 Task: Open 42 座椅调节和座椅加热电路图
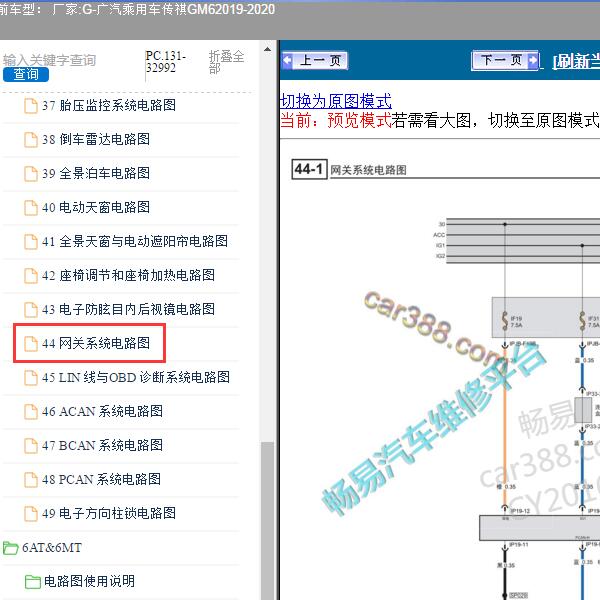[x=128, y=276]
